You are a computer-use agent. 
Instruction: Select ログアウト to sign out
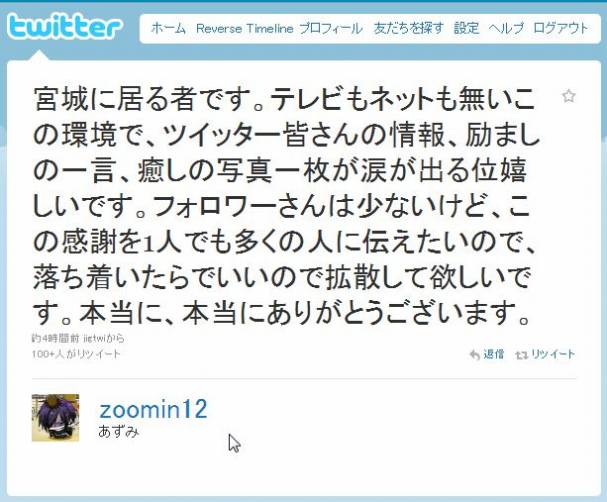(561, 28)
